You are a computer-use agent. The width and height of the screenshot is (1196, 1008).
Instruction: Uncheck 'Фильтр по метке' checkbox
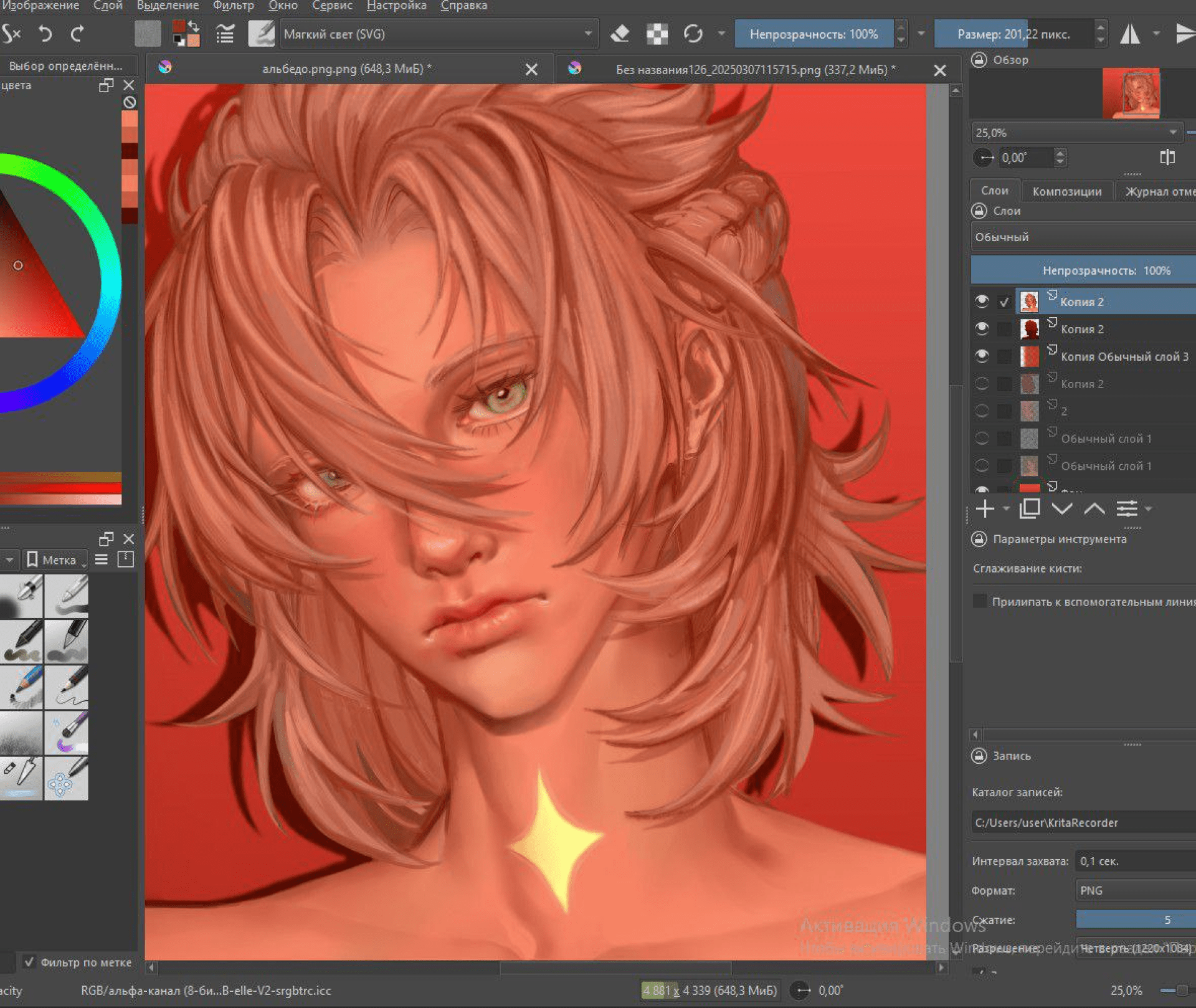point(29,962)
